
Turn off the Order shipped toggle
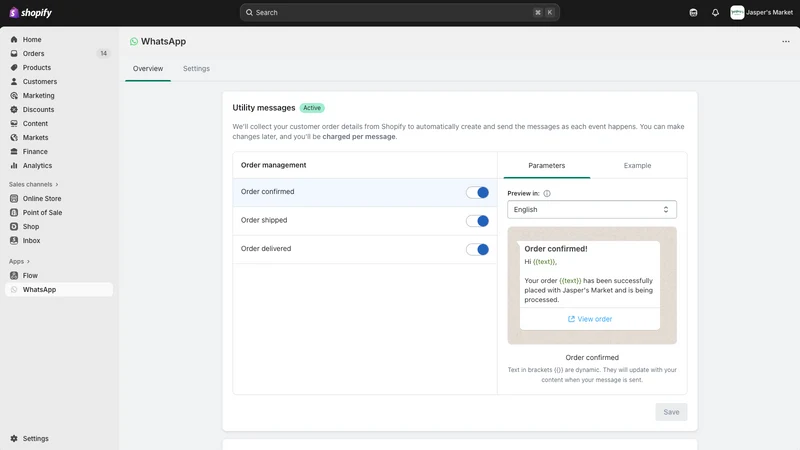tap(478, 221)
